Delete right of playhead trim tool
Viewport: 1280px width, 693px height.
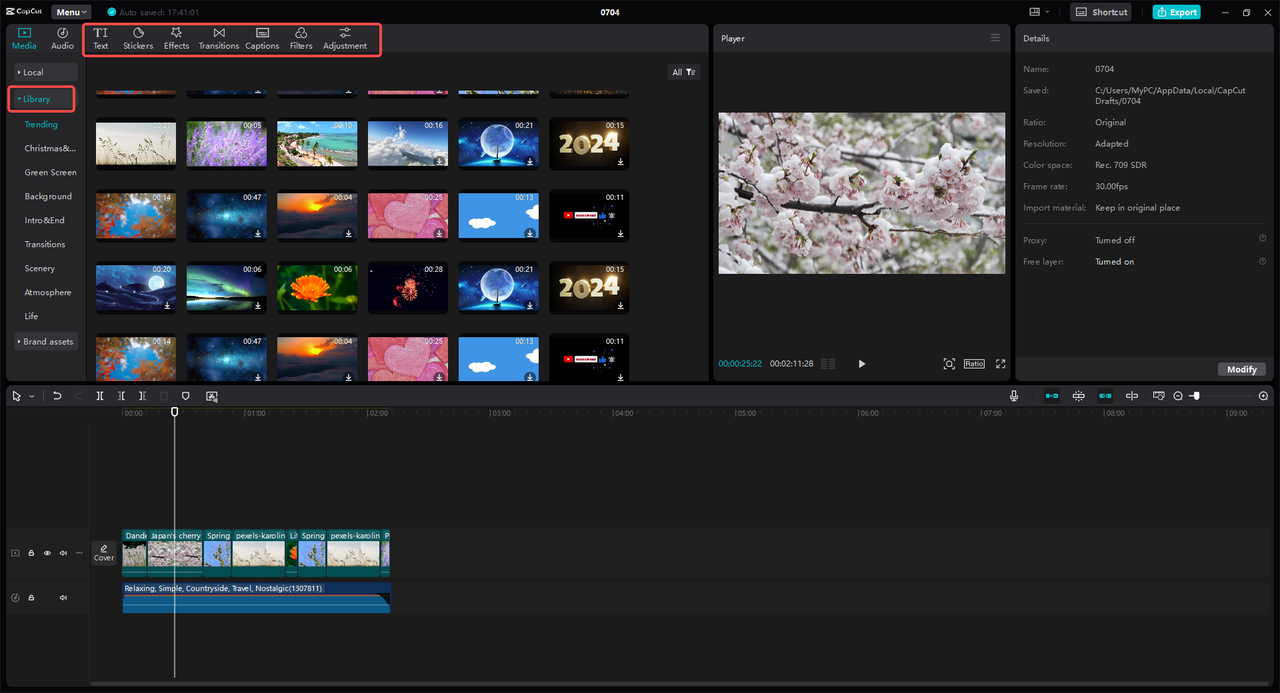143,396
